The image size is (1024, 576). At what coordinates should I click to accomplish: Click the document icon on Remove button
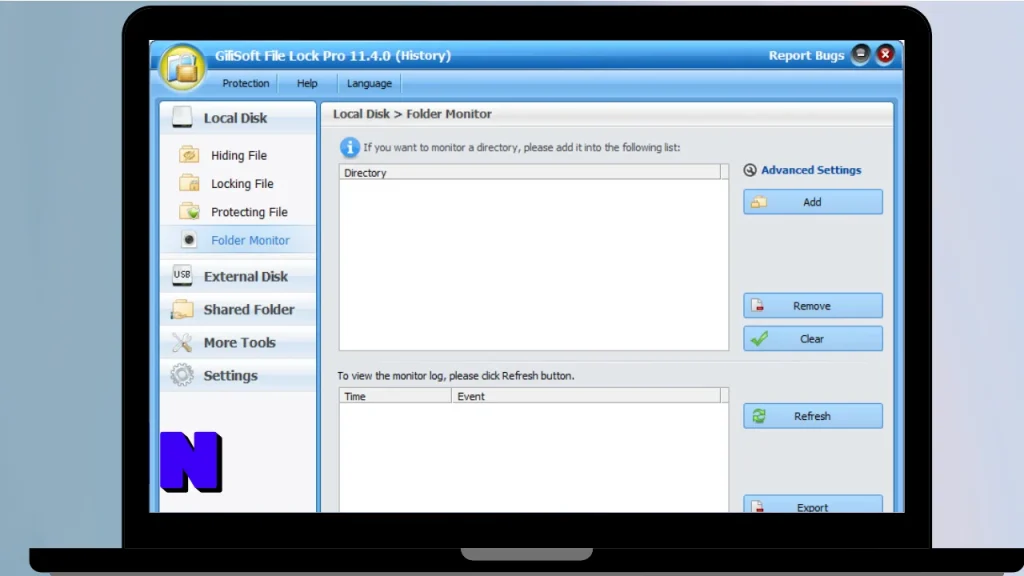click(x=758, y=305)
